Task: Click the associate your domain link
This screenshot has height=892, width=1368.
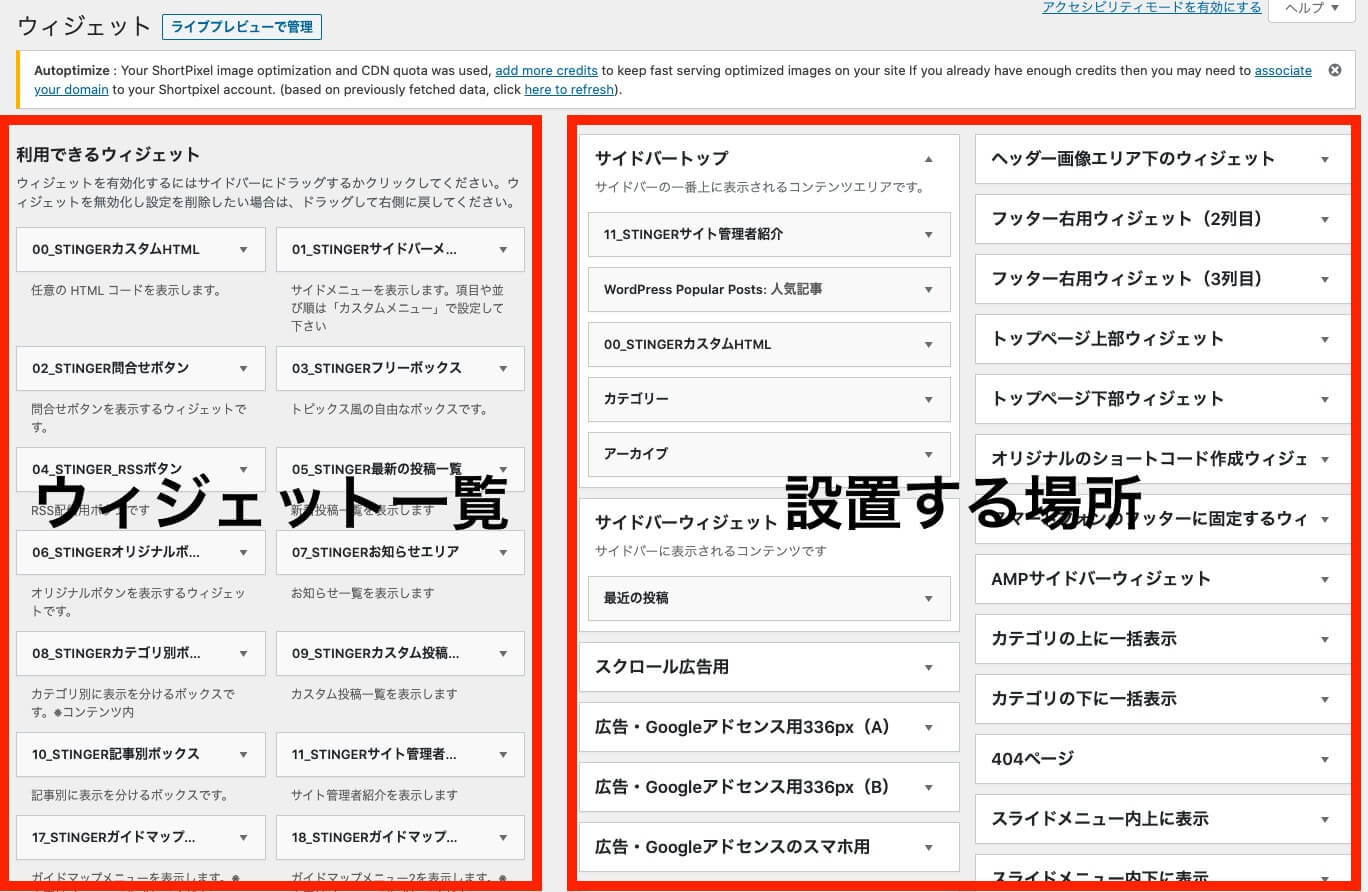Action: click(1283, 70)
